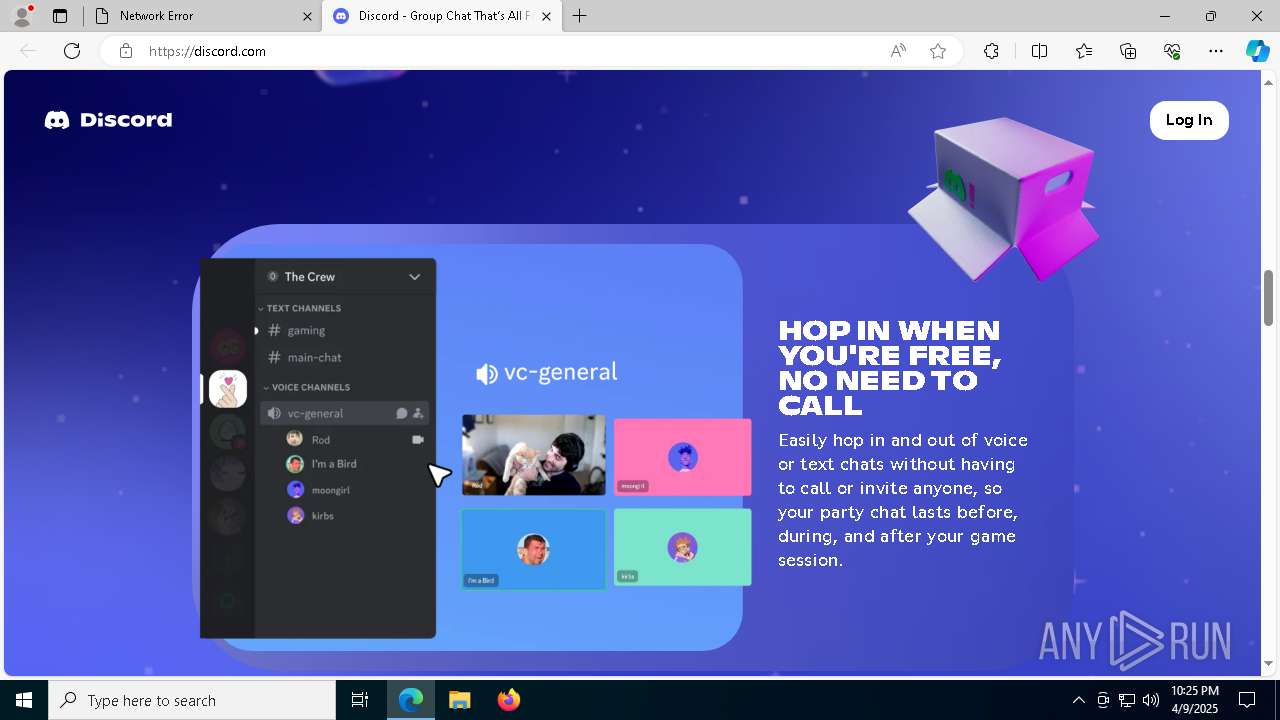1280x720 pixels.
Task: Select the heart-hand server icon
Action: [x=228, y=389]
